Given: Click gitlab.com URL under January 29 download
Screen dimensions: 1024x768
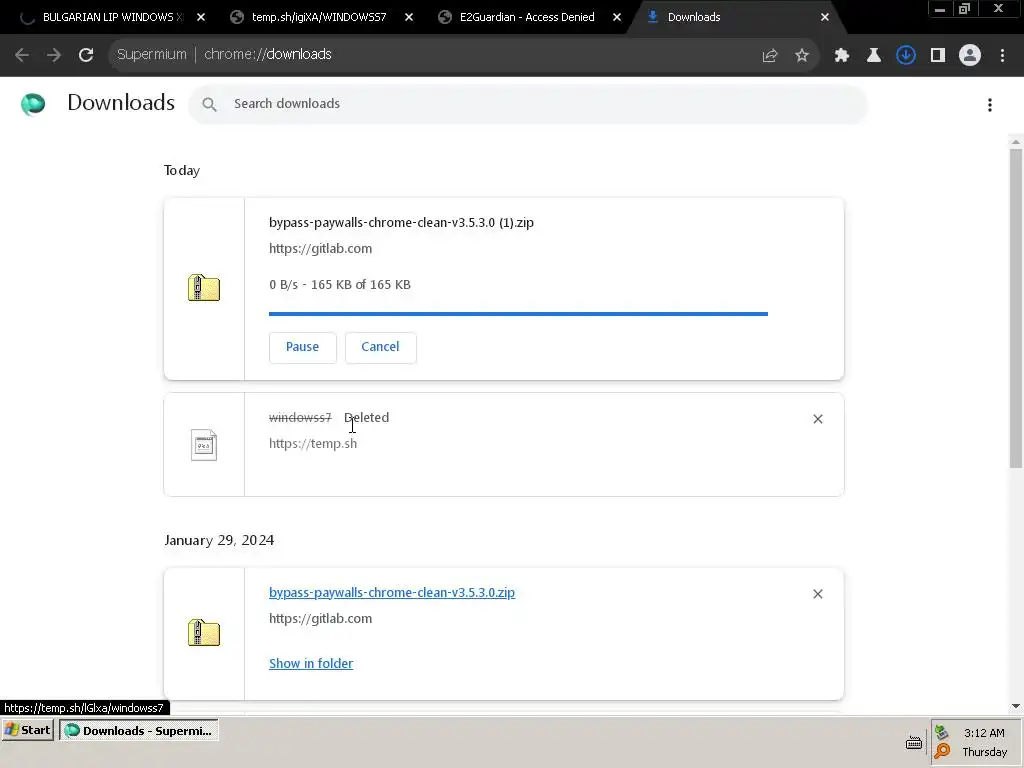Looking at the screenshot, I should [x=321, y=619].
